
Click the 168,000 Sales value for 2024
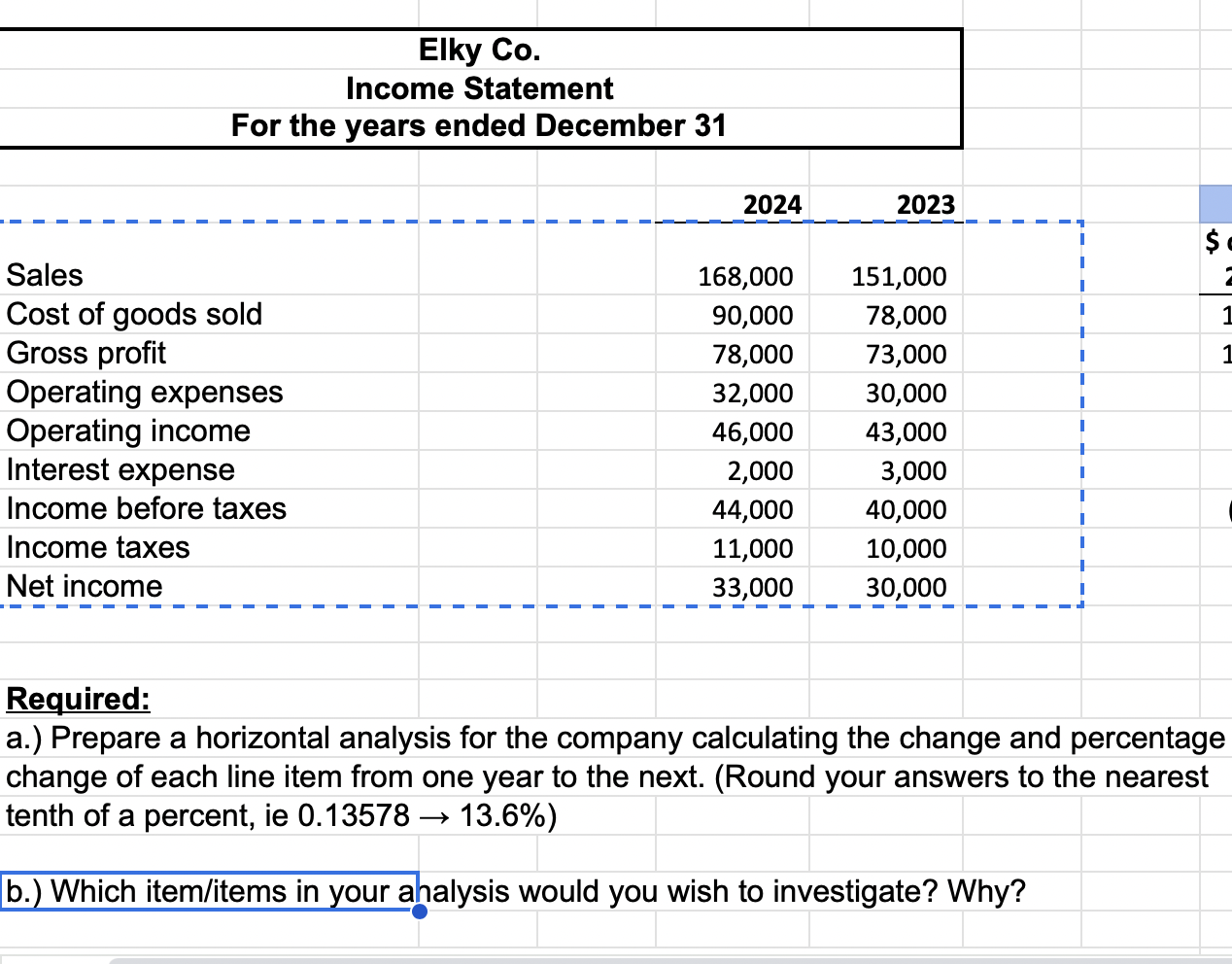[x=745, y=276]
